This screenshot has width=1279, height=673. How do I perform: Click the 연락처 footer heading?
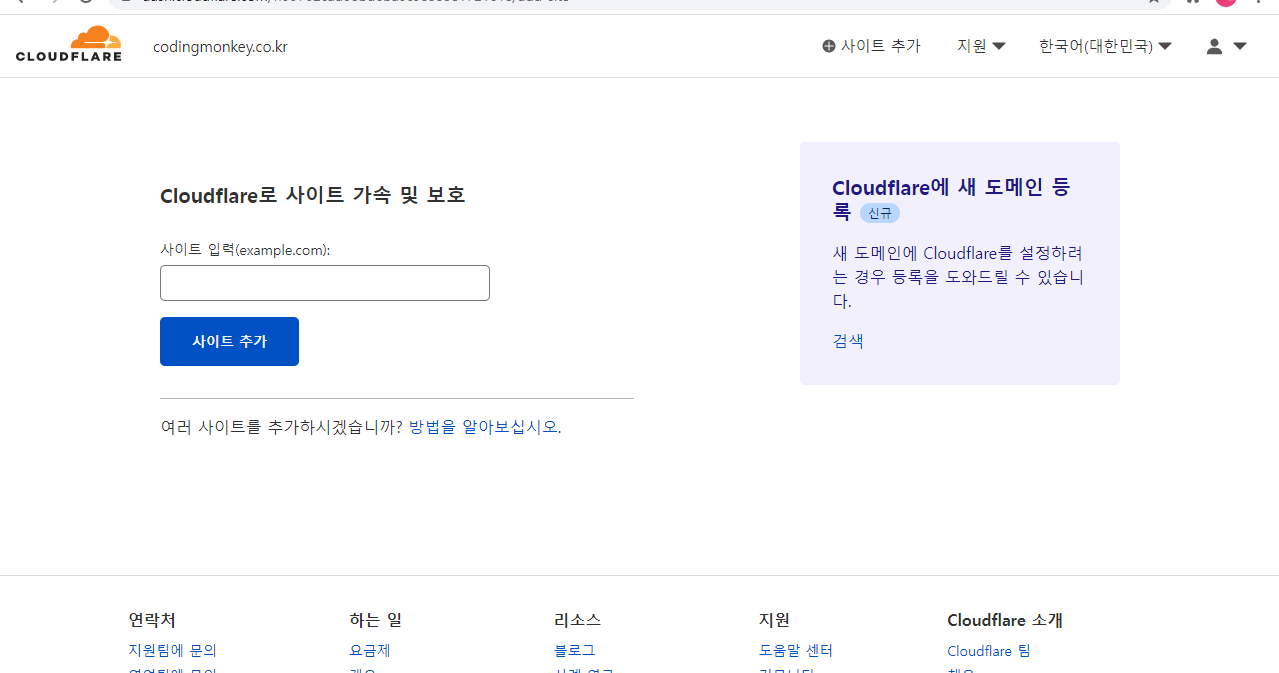click(152, 620)
